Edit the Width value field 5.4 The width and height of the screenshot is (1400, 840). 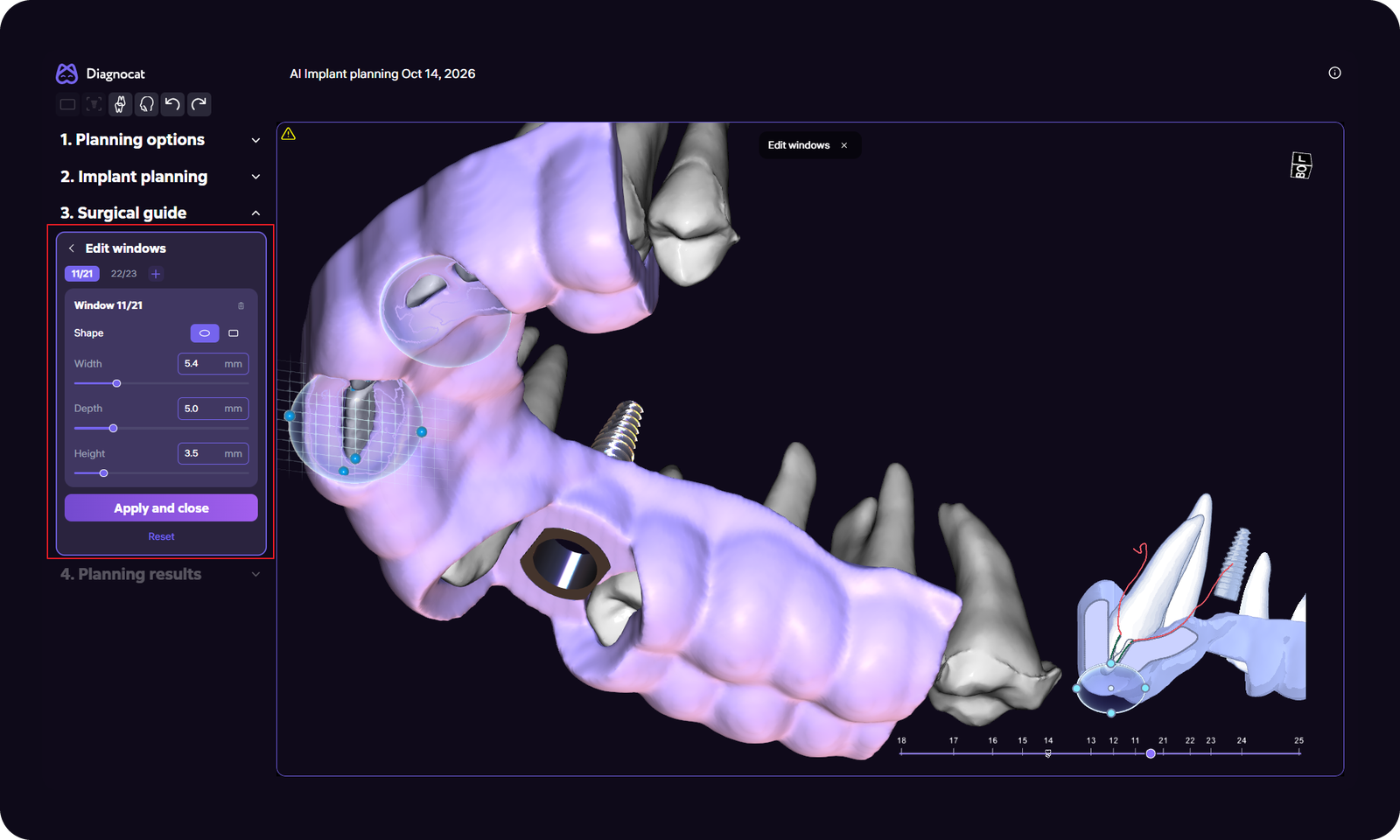click(213, 364)
